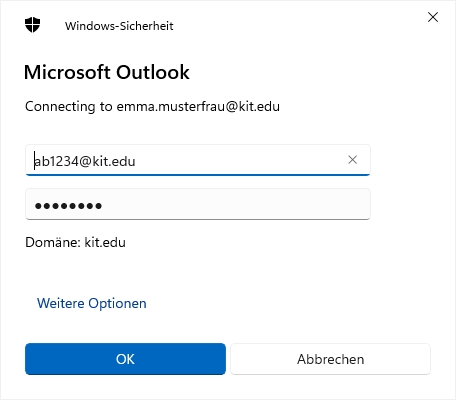Open the Weitere Optionen link
Viewport: 456px width, 400px height.
[x=92, y=303]
